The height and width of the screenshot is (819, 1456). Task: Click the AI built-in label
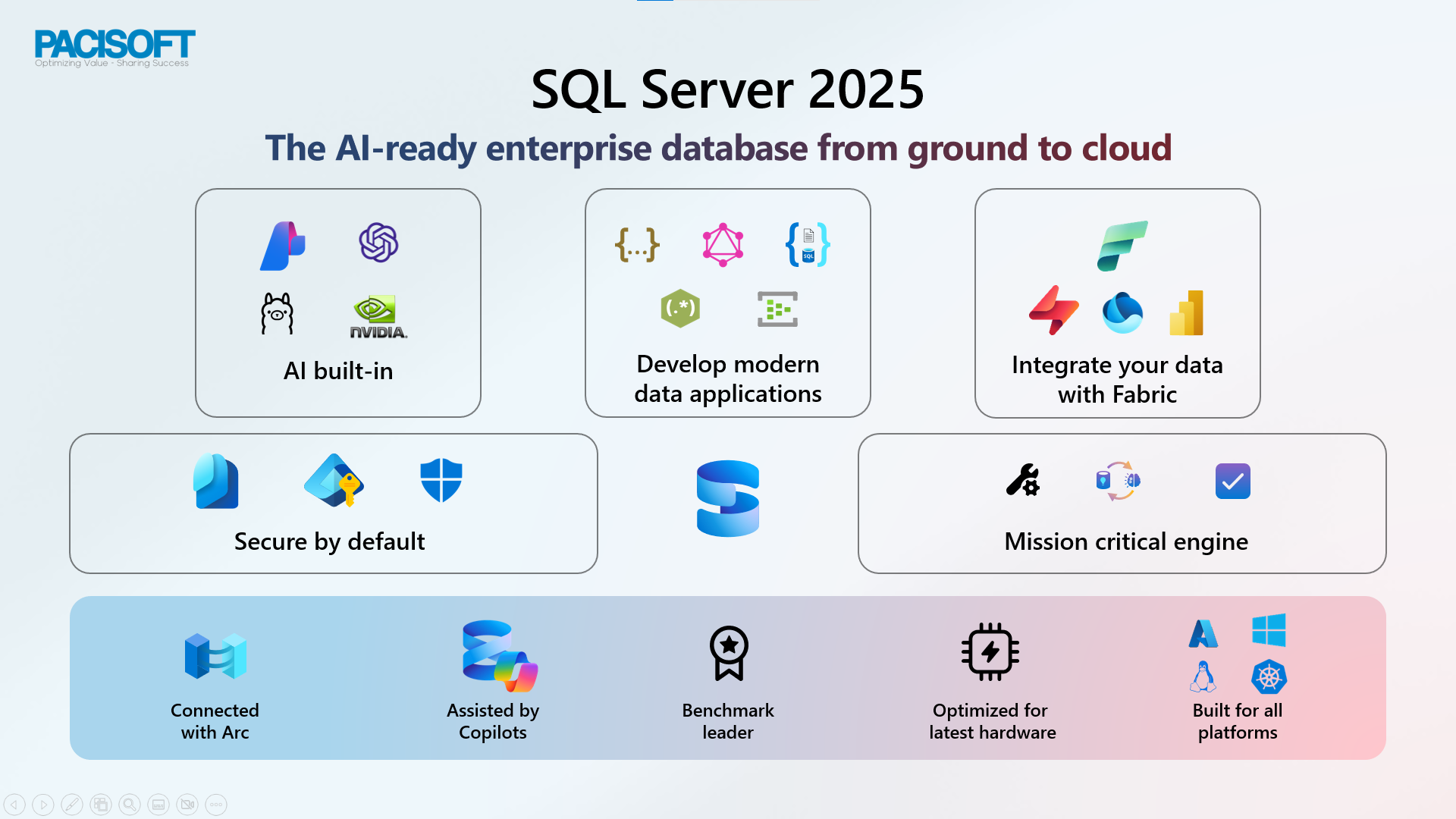(338, 371)
